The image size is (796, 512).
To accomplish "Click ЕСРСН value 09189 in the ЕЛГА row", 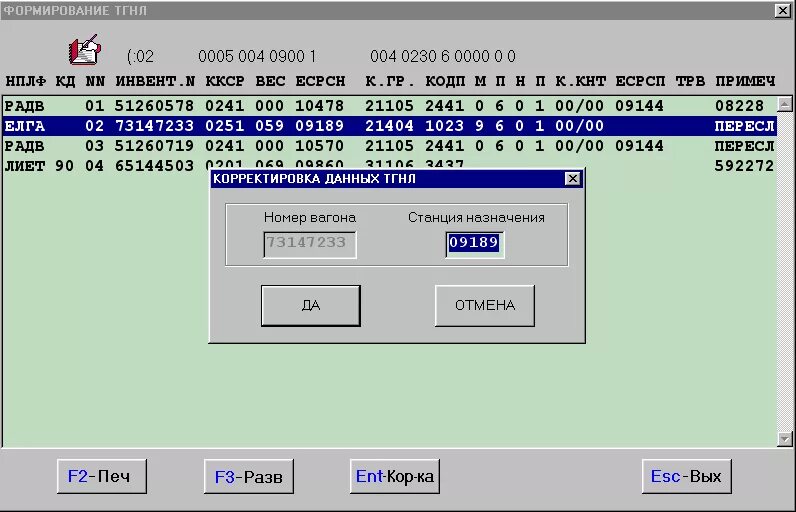I will click(x=320, y=126).
